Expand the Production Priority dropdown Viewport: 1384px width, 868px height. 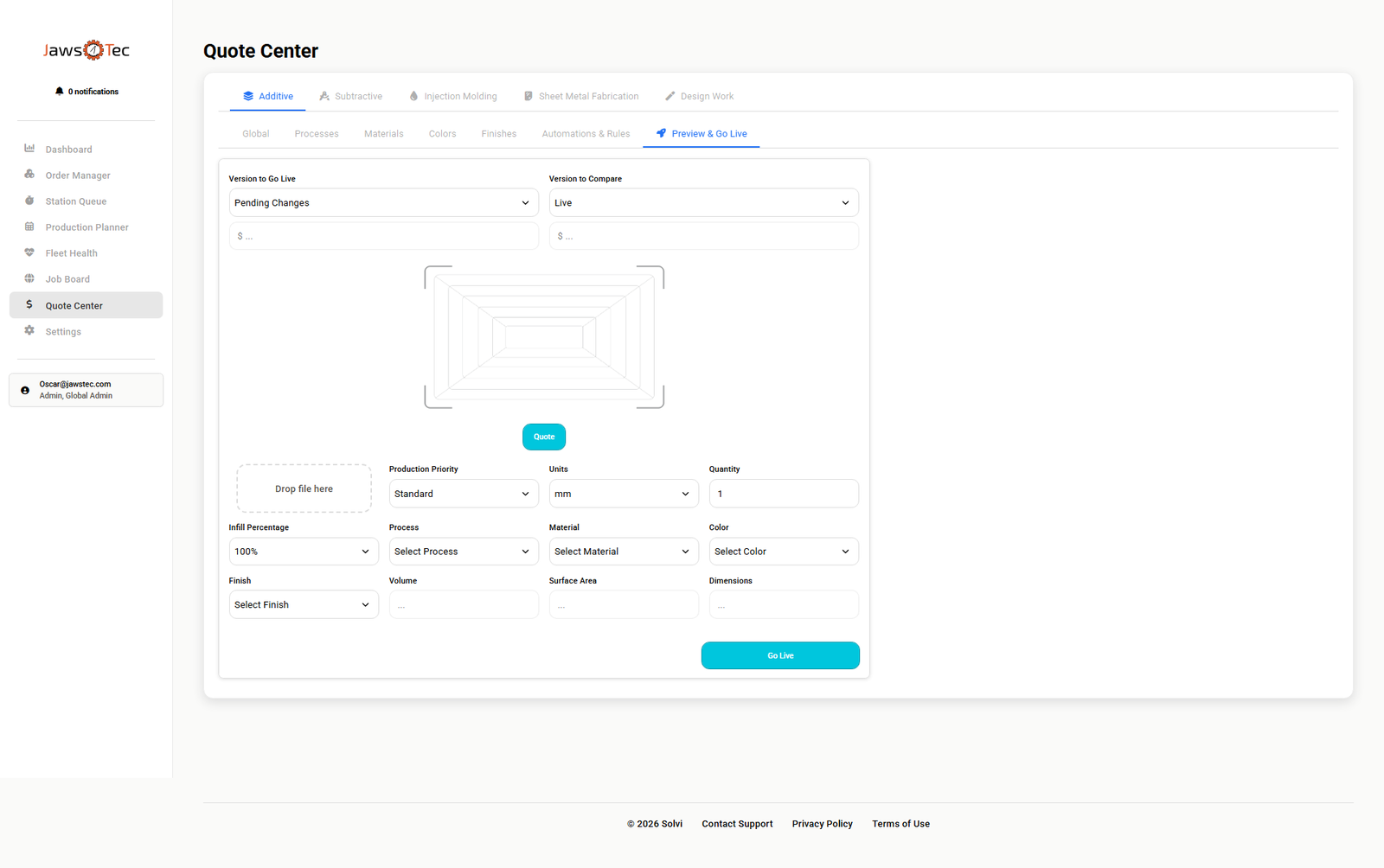coord(464,494)
